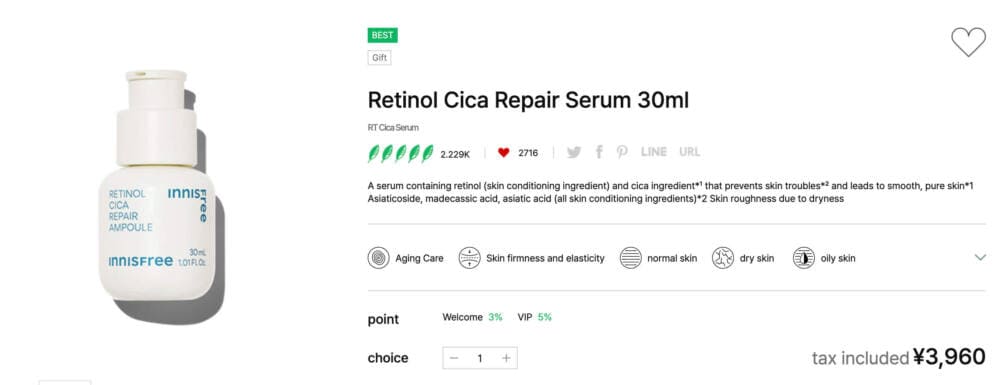This screenshot has height=385, width=1000.
Task: Increase quantity with plus button
Action: 506,358
